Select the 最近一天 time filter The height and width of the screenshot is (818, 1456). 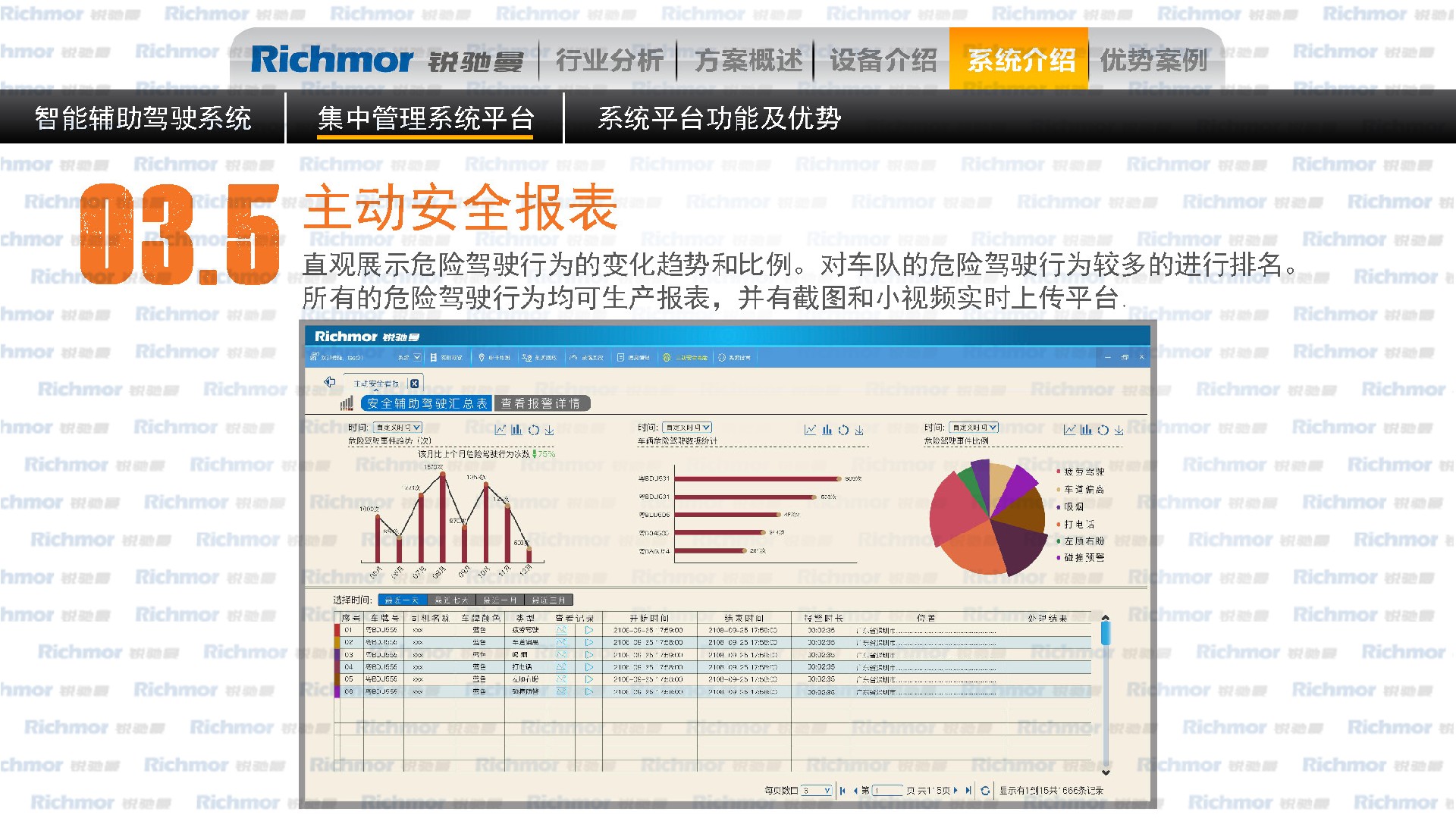coord(401,600)
